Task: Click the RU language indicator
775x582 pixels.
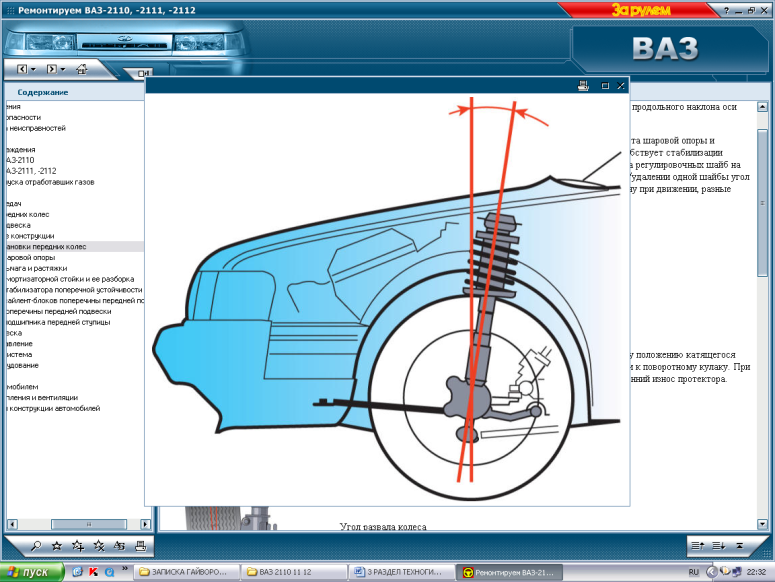Action: pyautogui.click(x=693, y=572)
